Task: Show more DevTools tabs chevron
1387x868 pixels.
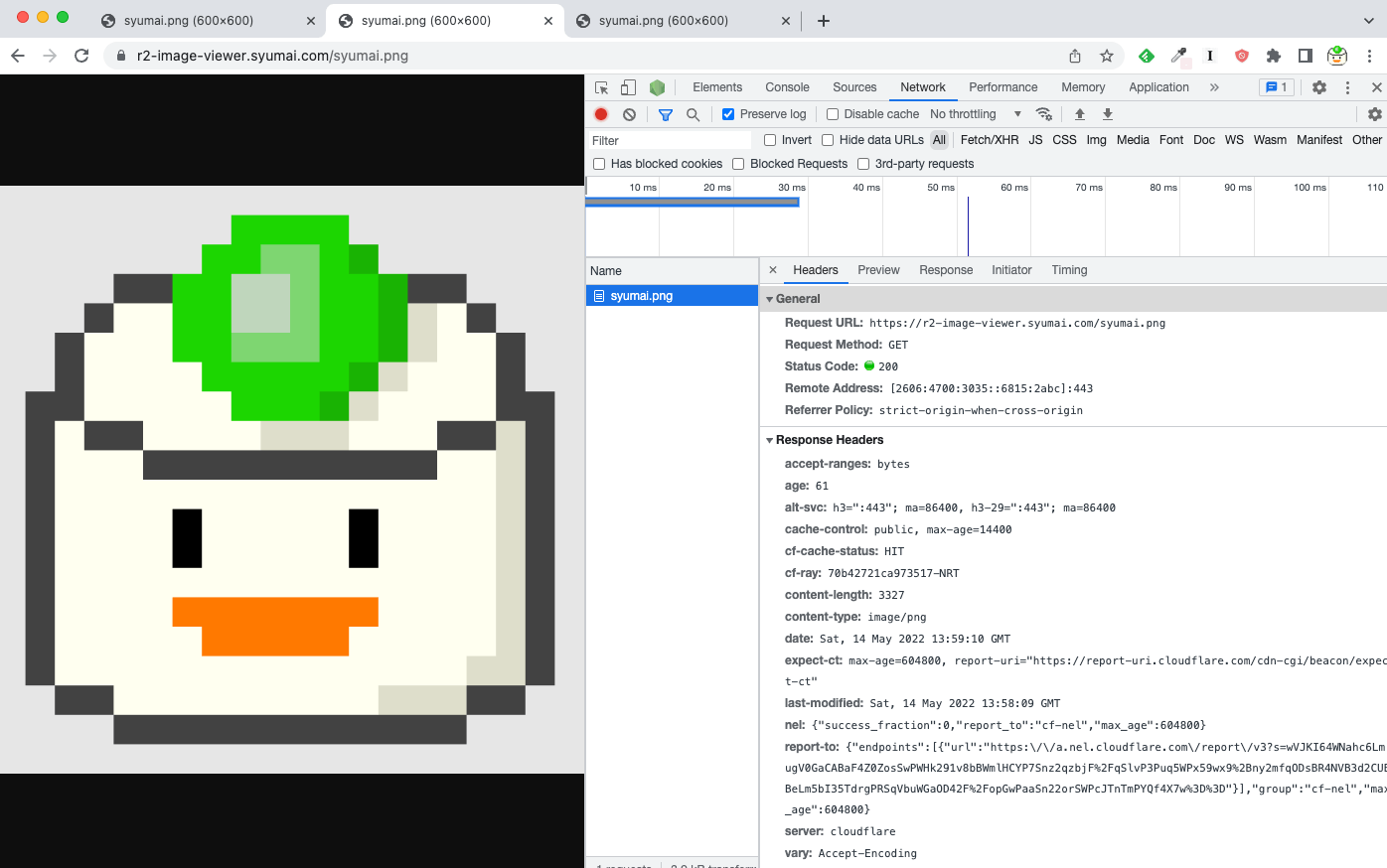Action: pyautogui.click(x=1214, y=87)
